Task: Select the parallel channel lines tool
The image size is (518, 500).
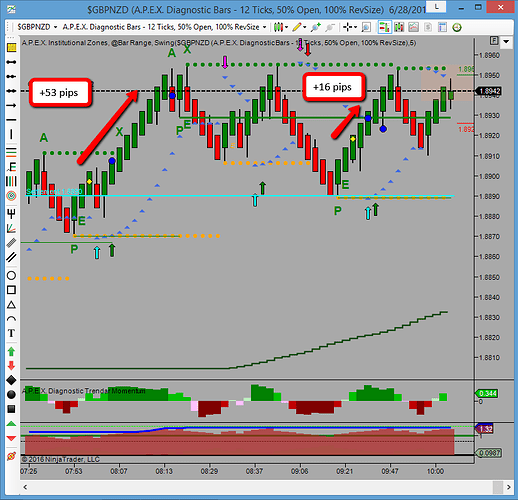Action: pyautogui.click(x=11, y=257)
